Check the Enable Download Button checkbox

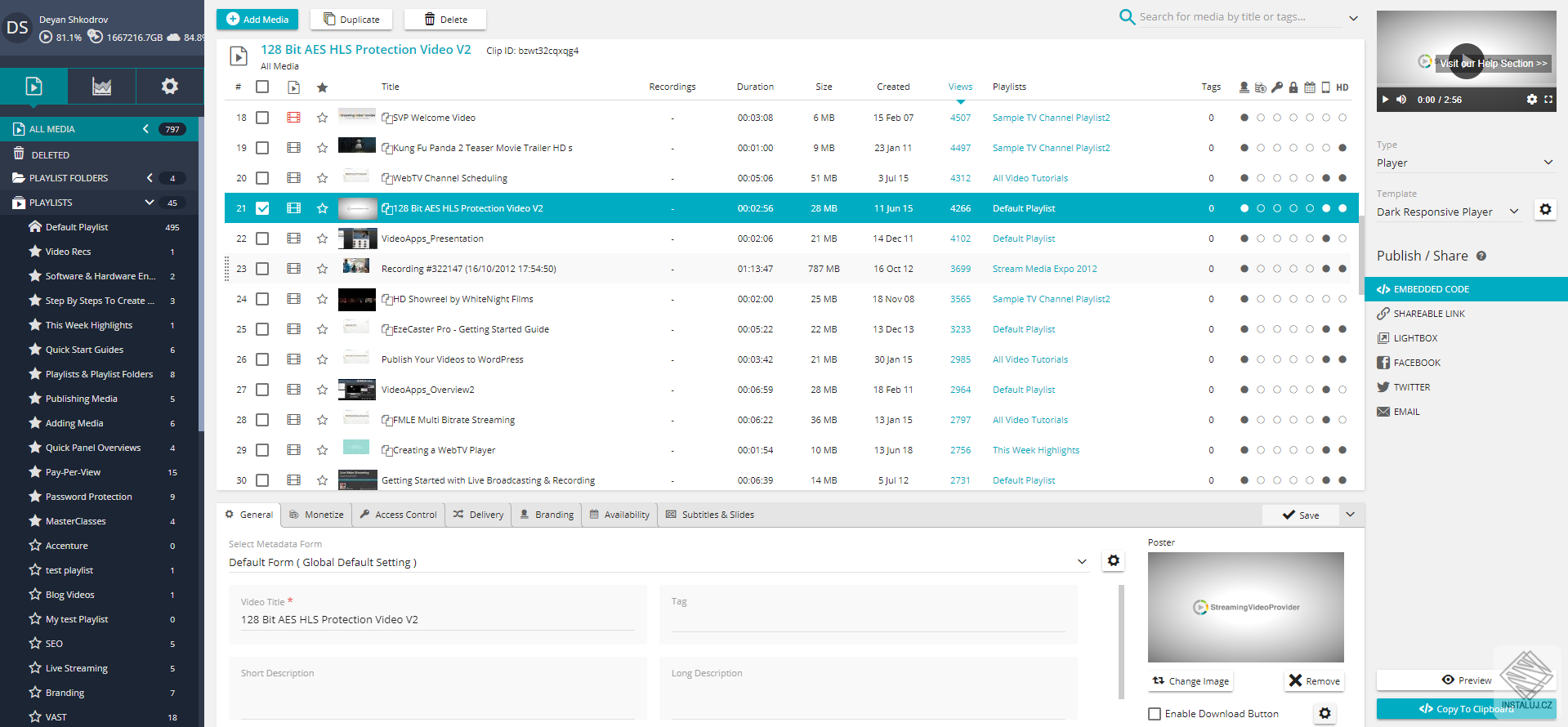(1155, 714)
